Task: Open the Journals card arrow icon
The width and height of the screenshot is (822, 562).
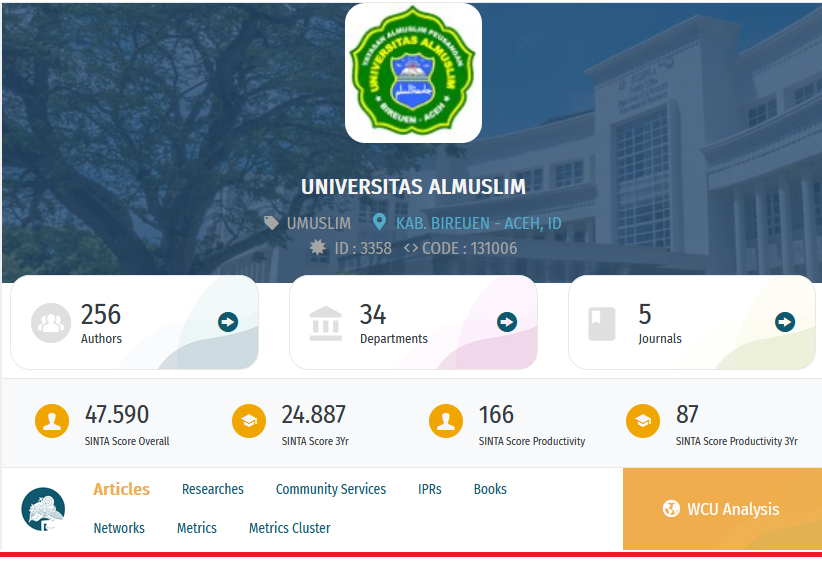Action: click(x=785, y=322)
